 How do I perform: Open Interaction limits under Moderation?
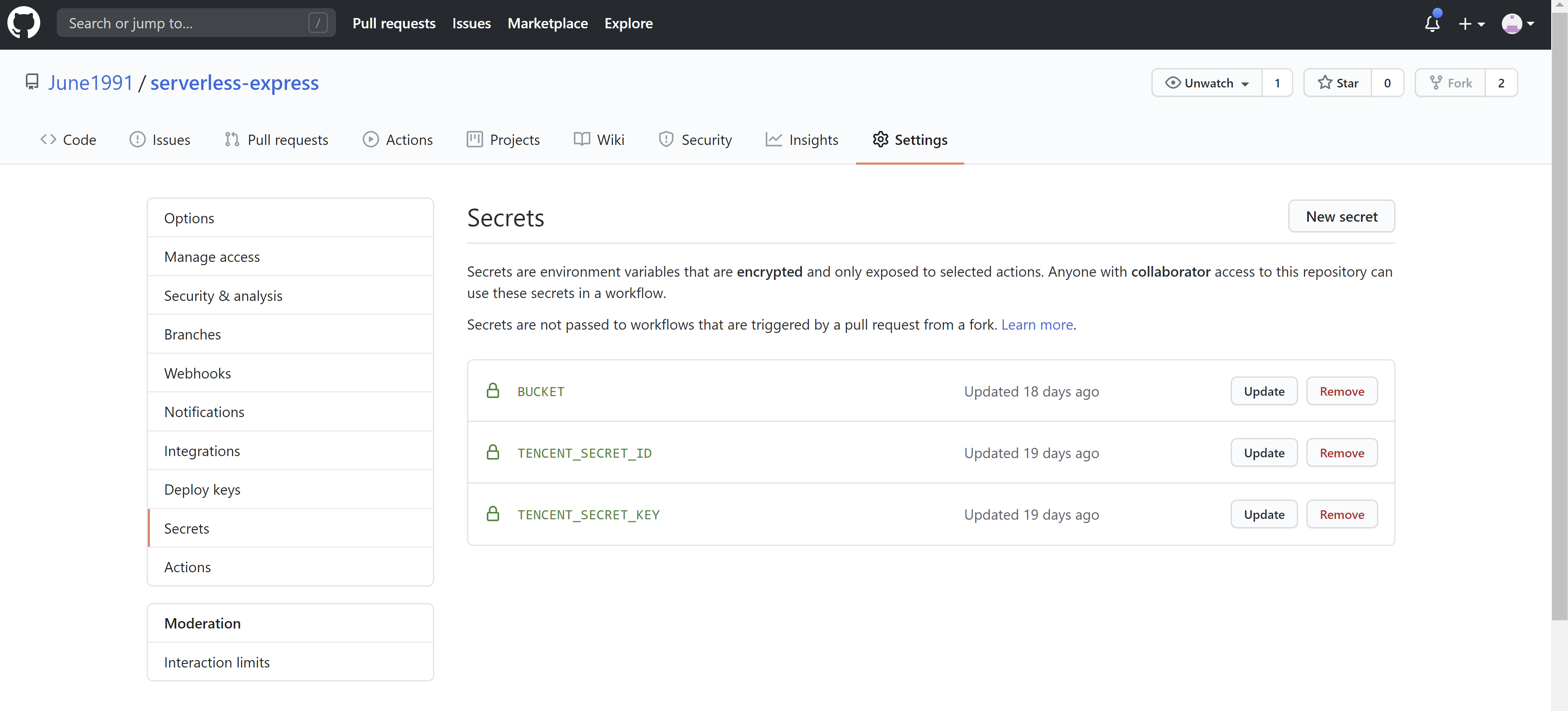[290, 662]
